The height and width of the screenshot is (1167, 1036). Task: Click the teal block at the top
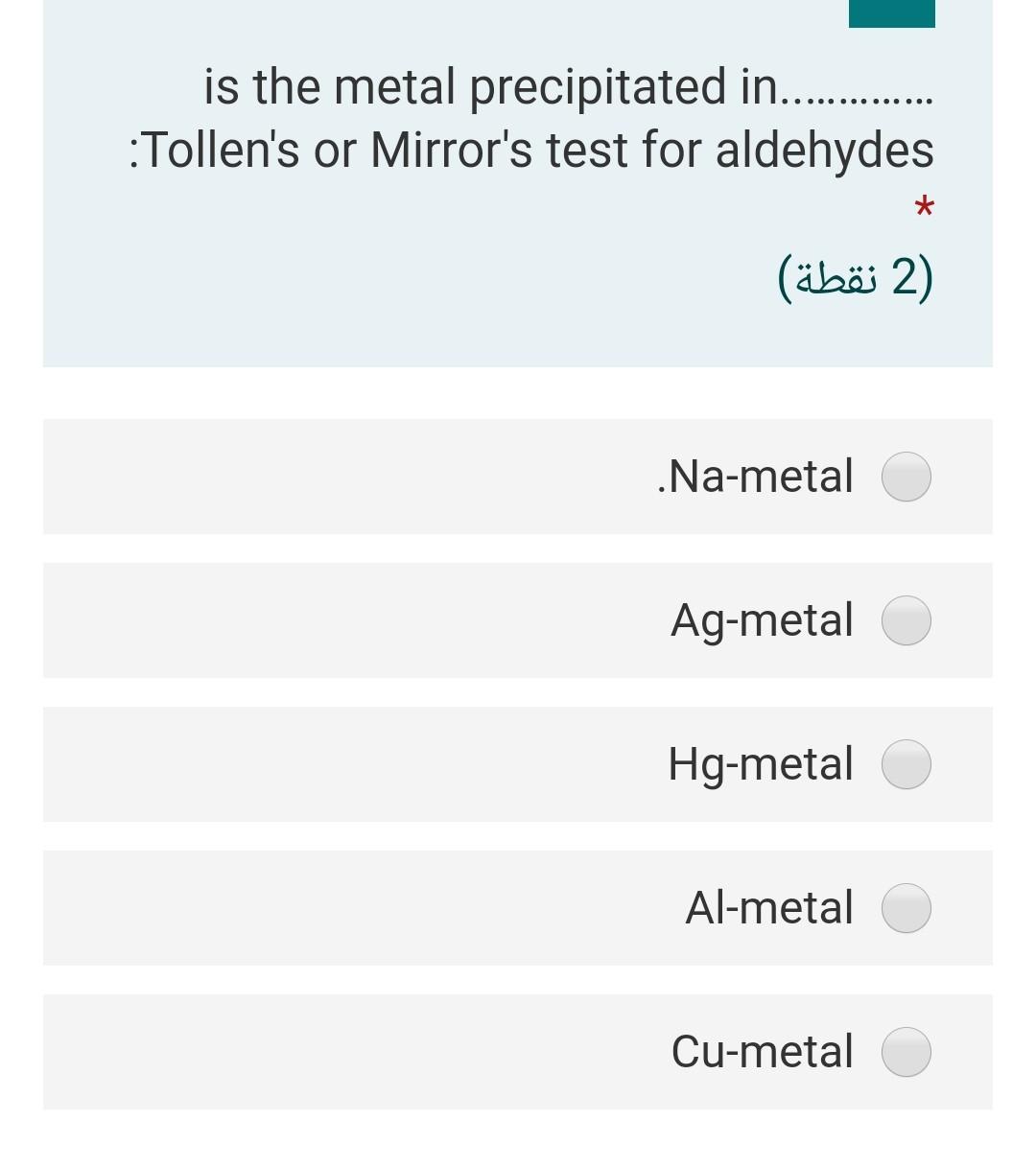[891, 12]
